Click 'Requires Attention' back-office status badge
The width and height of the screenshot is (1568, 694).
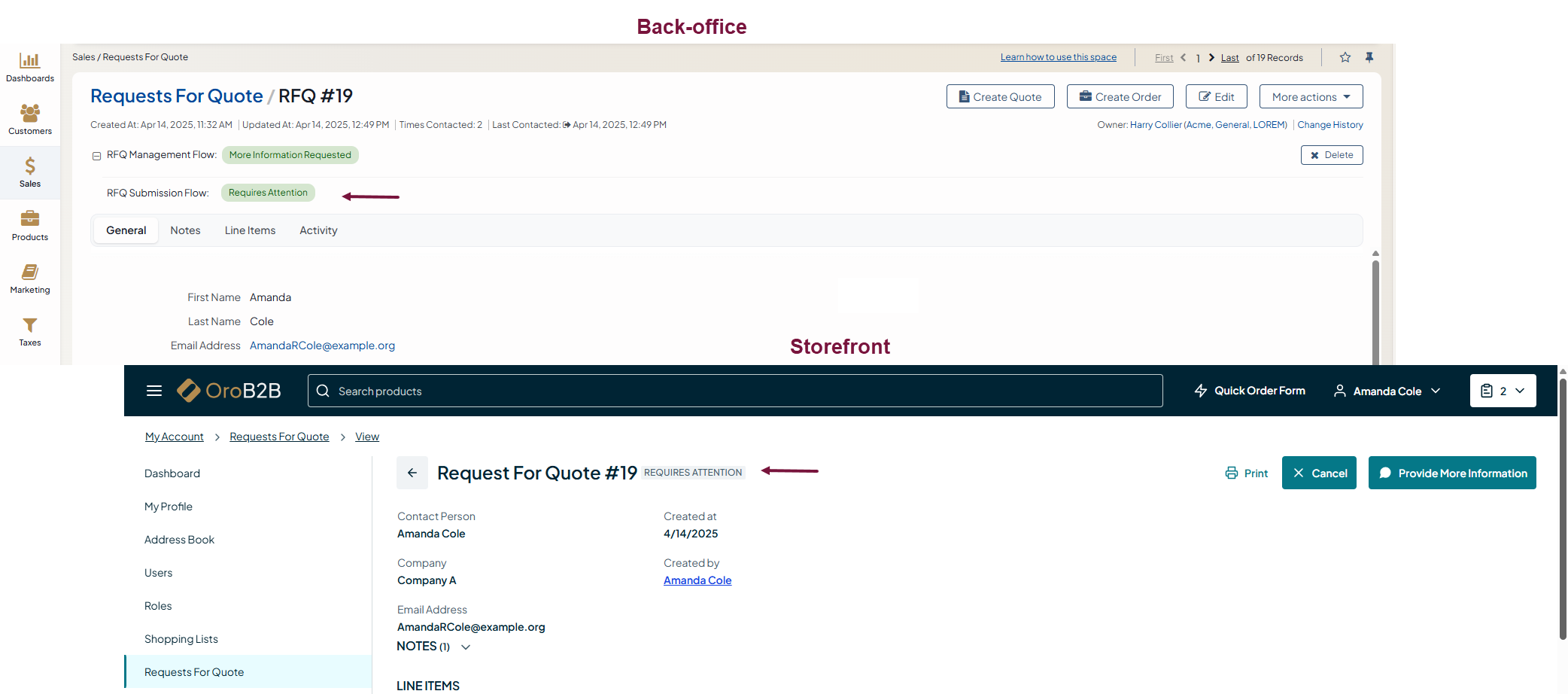268,193
